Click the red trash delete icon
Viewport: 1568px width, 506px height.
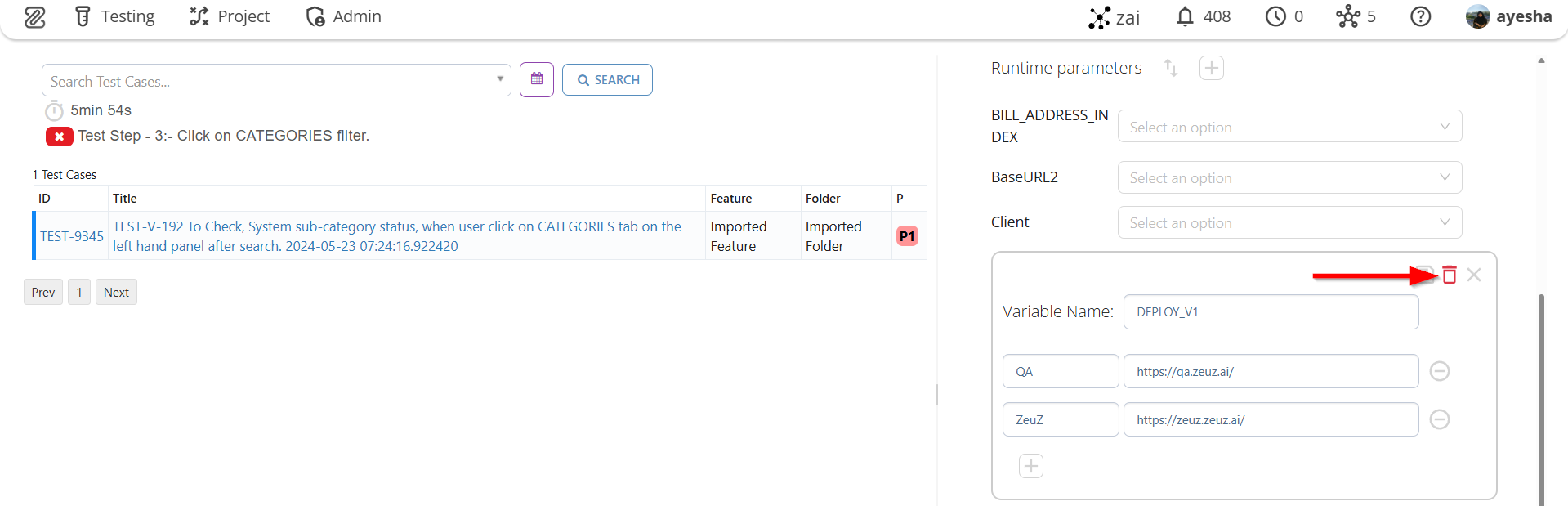pyautogui.click(x=1449, y=275)
